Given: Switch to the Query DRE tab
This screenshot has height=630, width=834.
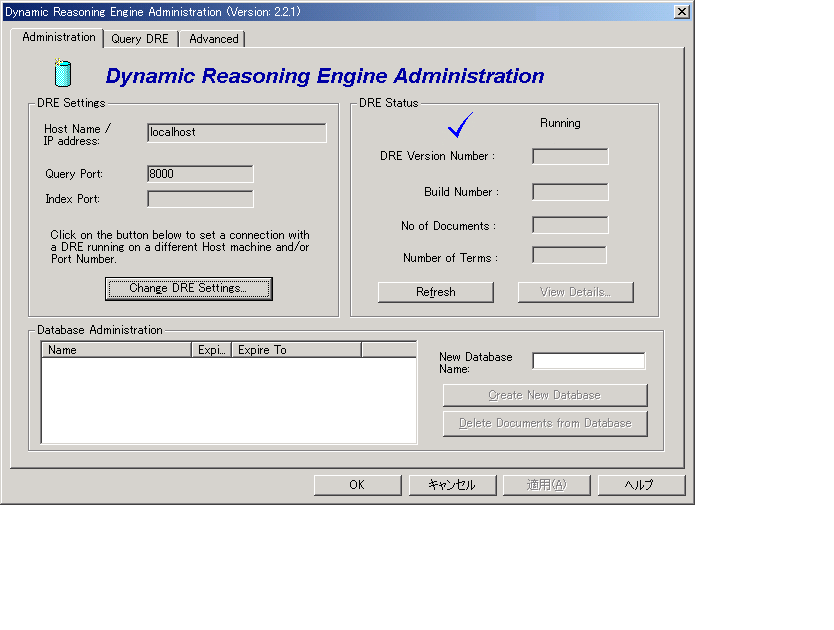Looking at the screenshot, I should point(140,39).
